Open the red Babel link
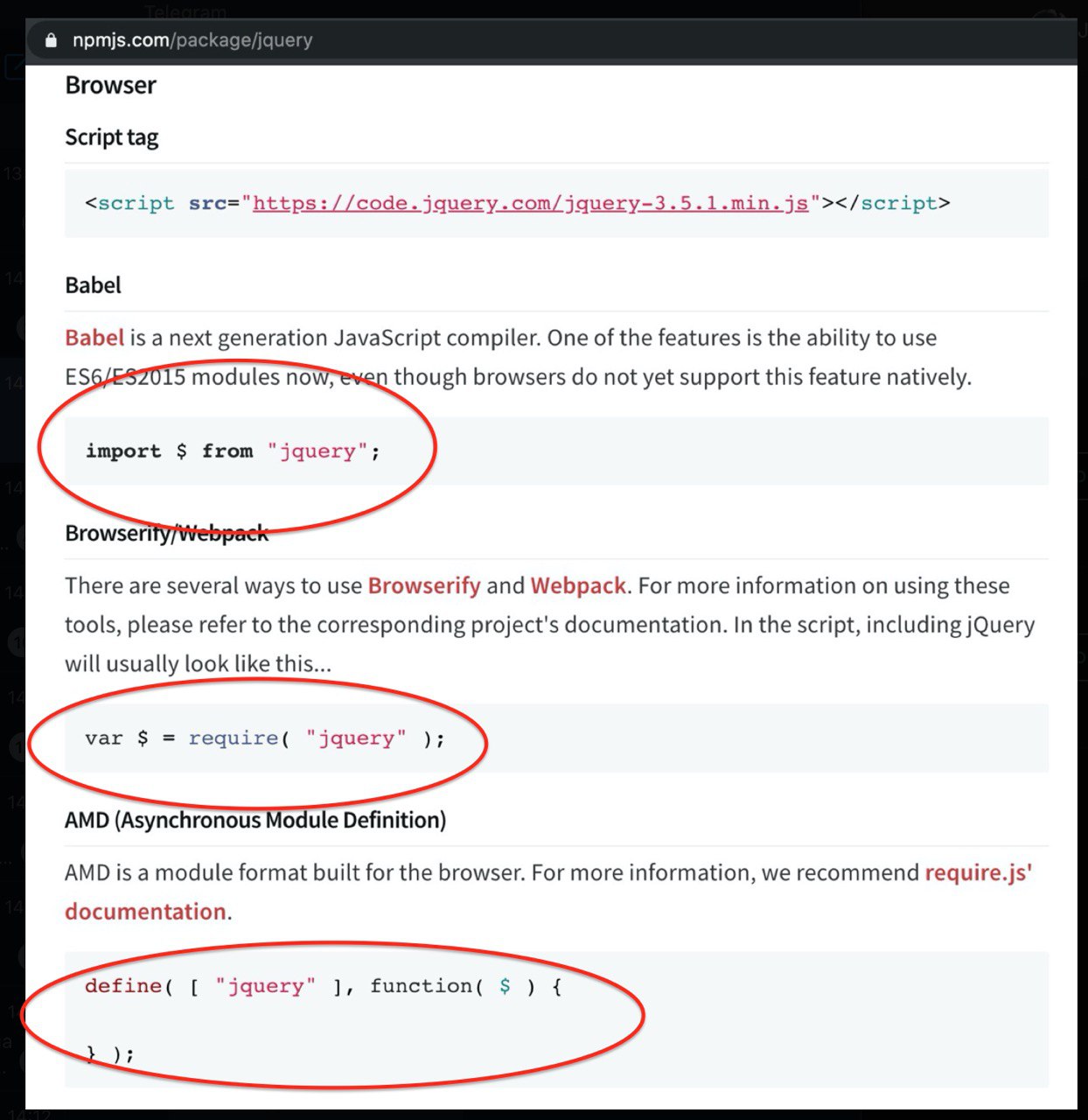Viewport: 1088px width, 1120px height. click(x=94, y=338)
